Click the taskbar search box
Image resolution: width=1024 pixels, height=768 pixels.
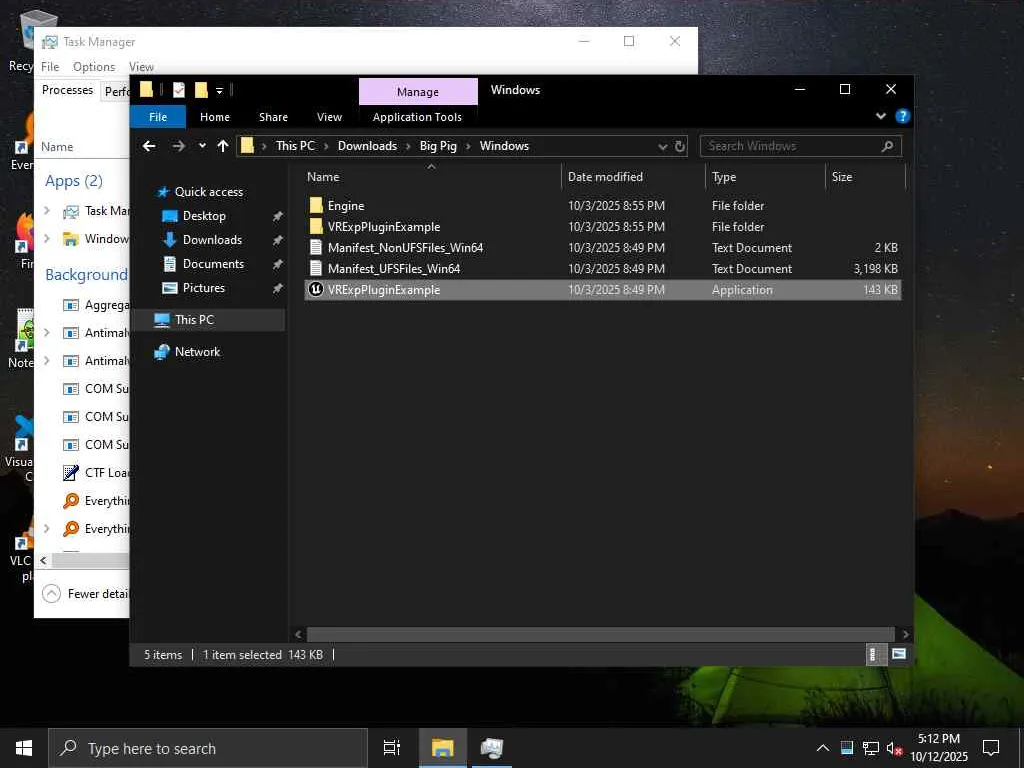tap(208, 748)
